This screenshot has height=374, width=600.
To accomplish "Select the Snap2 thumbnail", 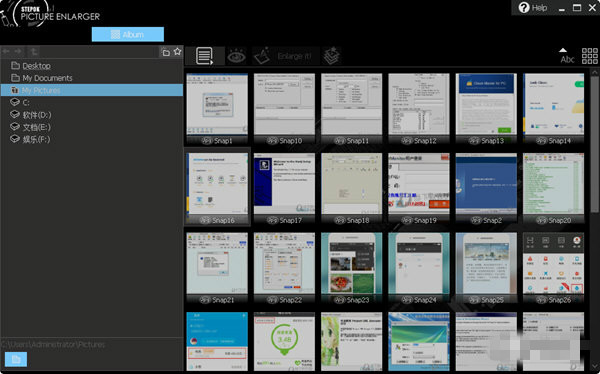I will [x=486, y=184].
